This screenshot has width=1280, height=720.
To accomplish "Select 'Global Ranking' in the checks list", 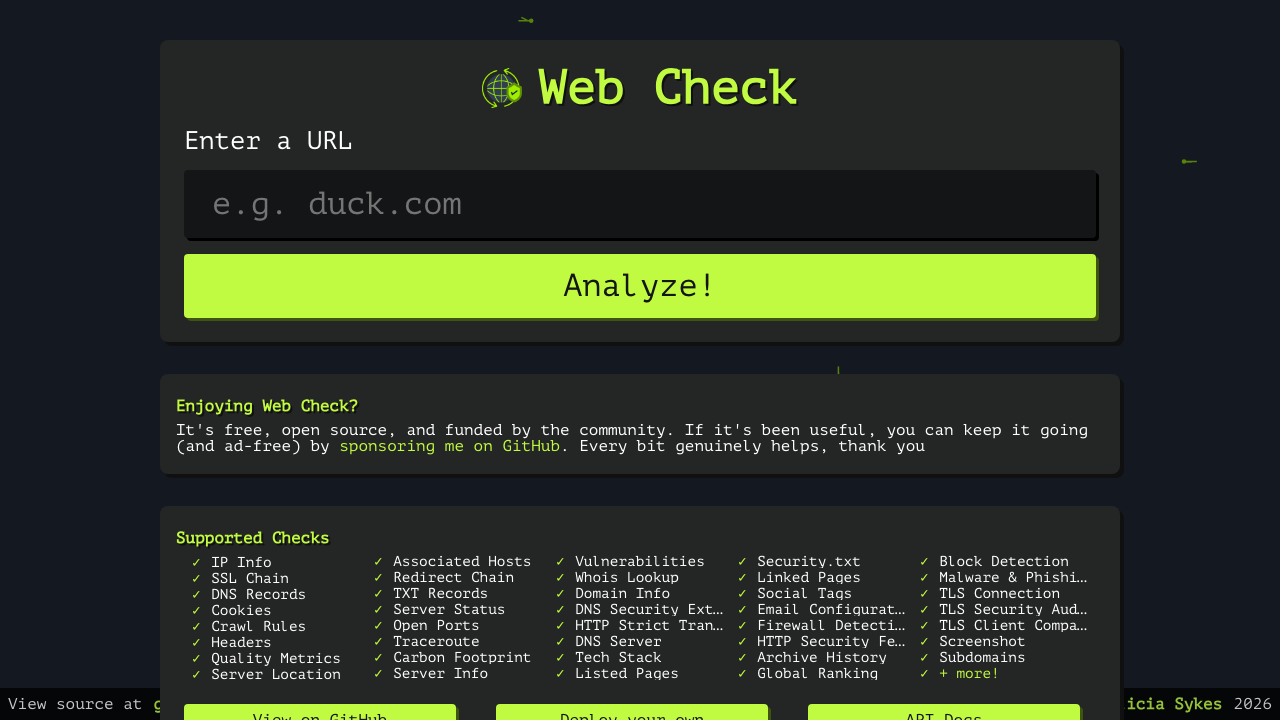I will [818, 673].
